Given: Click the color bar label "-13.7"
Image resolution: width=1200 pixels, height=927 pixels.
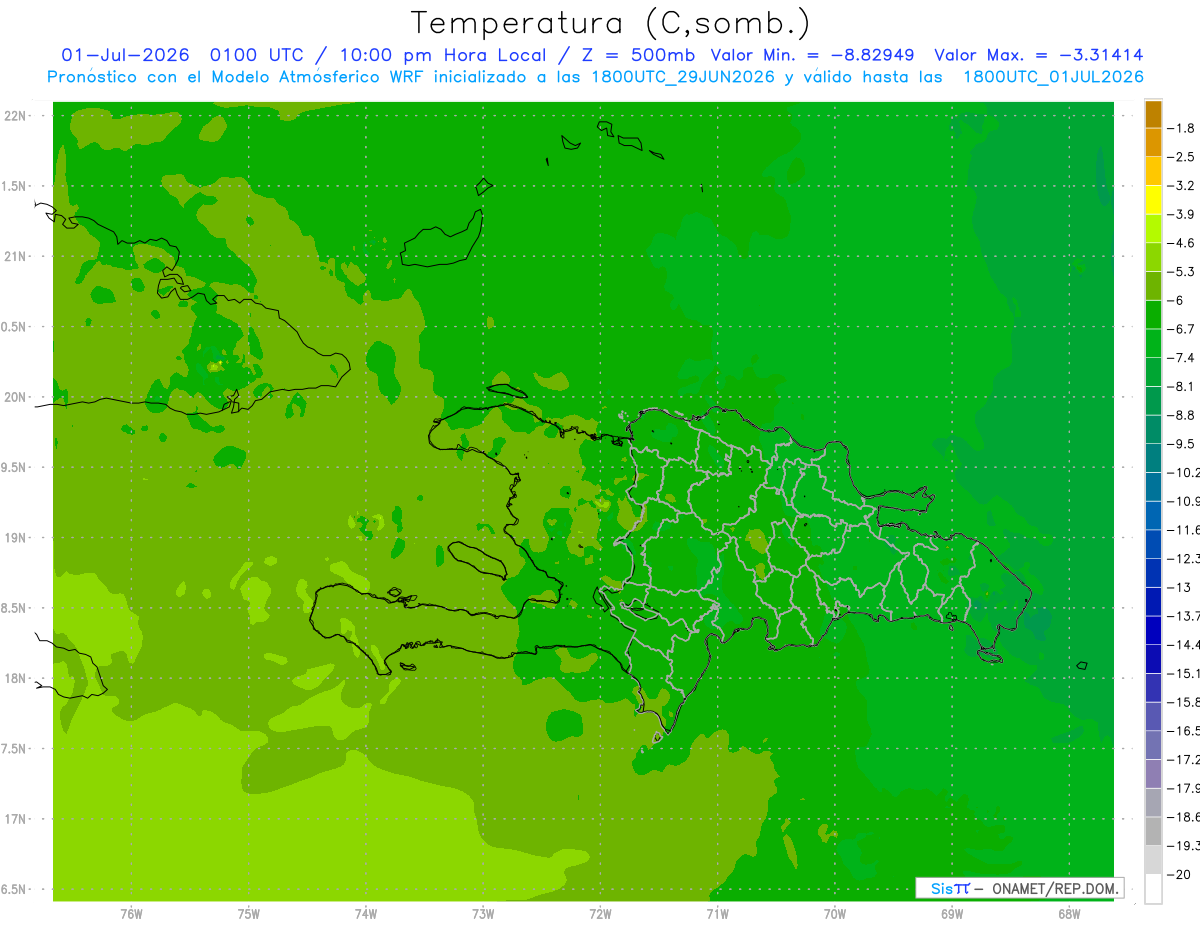Looking at the screenshot, I should pyautogui.click(x=1183, y=616).
